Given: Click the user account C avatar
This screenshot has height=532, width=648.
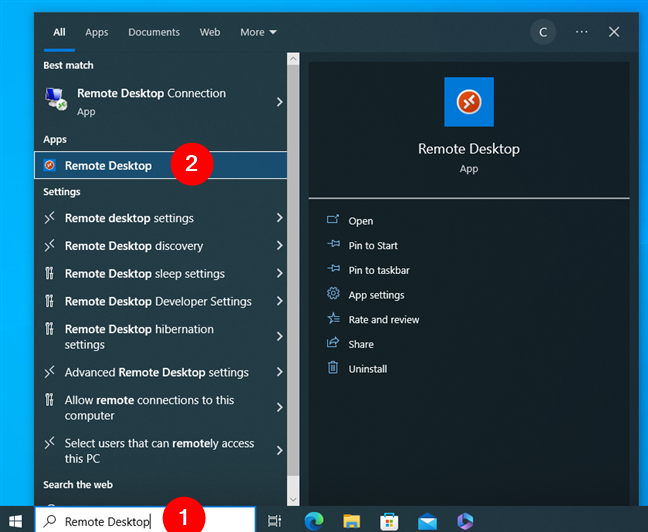Looking at the screenshot, I should tap(543, 32).
